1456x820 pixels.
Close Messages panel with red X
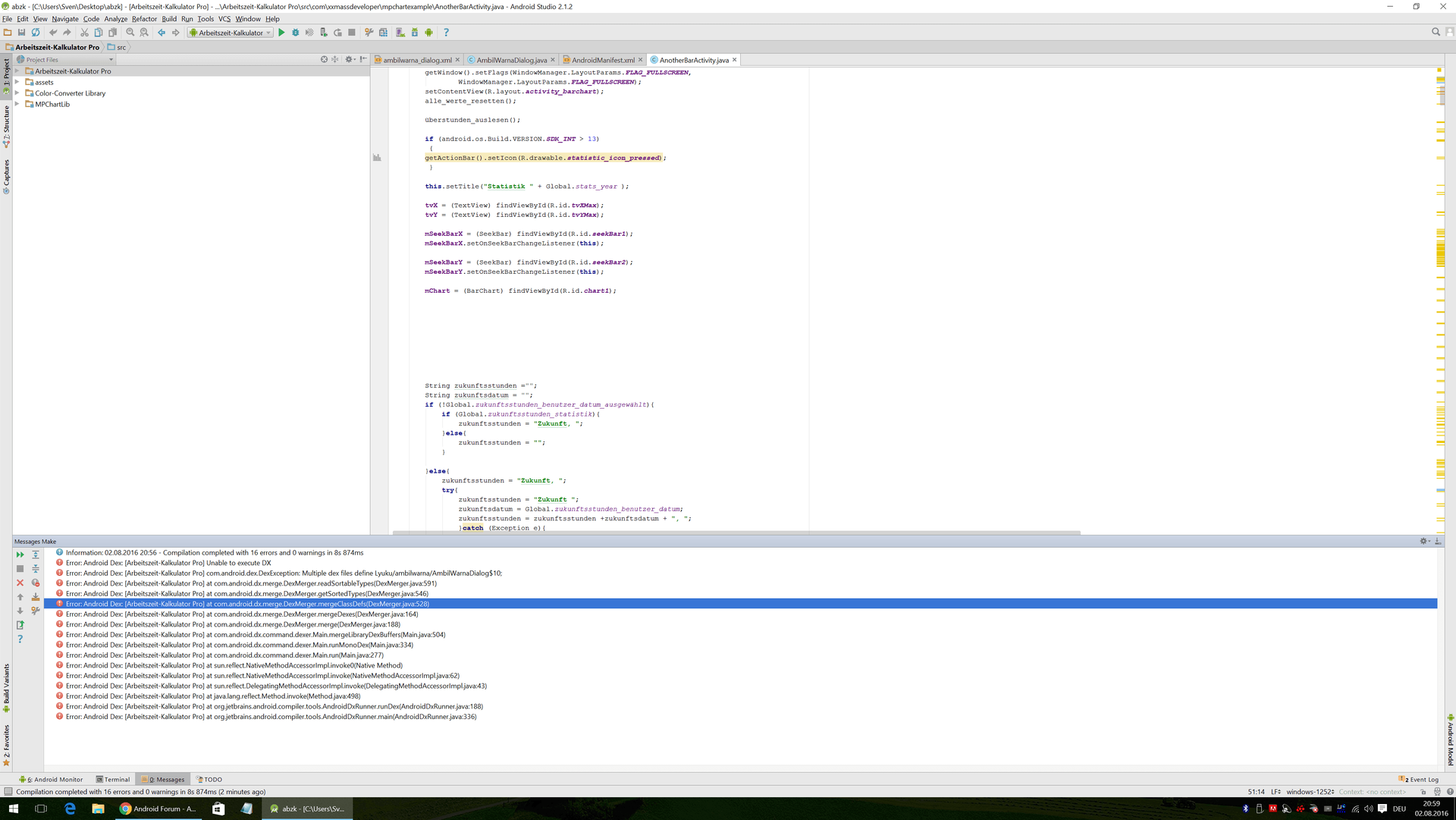[x=20, y=583]
